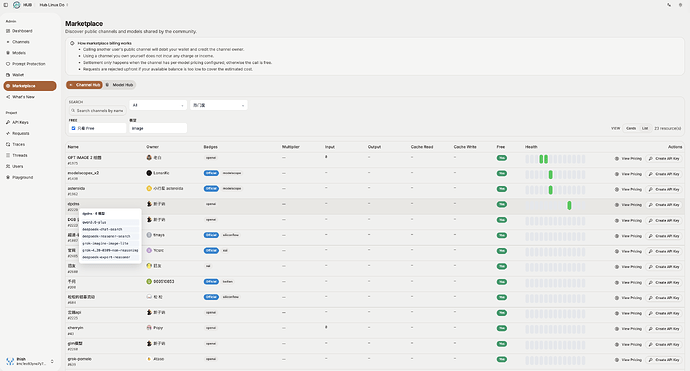The image size is (690, 371).
Task: Click the grok-pomelo channel name
Action: coord(80,359)
